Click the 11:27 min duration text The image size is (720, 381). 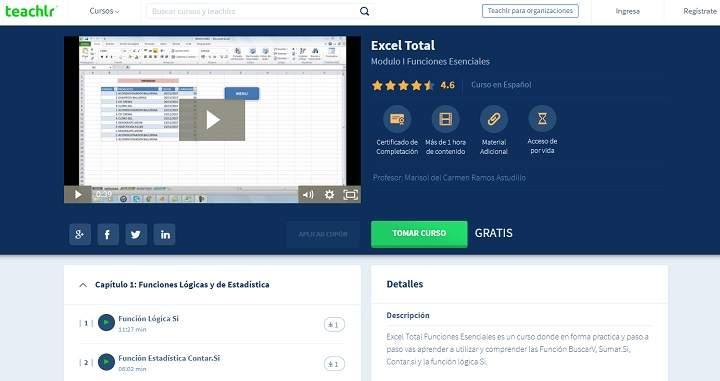point(132,330)
